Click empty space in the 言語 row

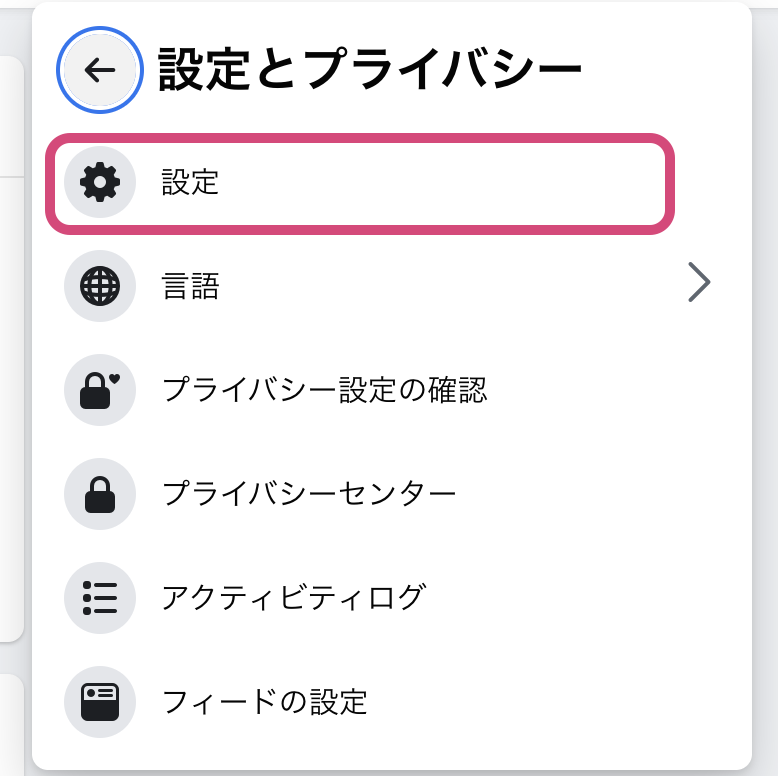point(447,286)
